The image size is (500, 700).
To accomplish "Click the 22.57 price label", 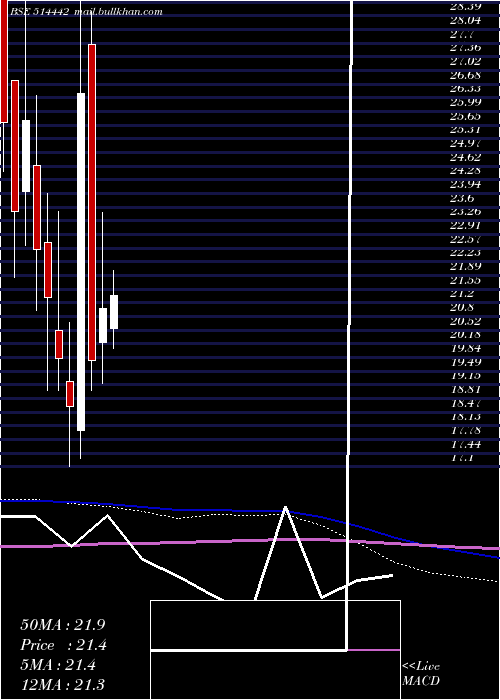I will [465, 239].
